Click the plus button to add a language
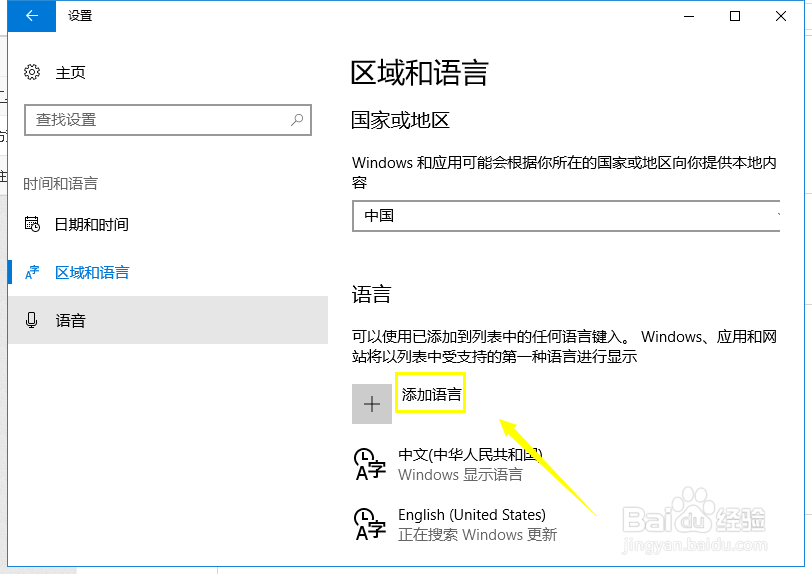 coord(372,404)
